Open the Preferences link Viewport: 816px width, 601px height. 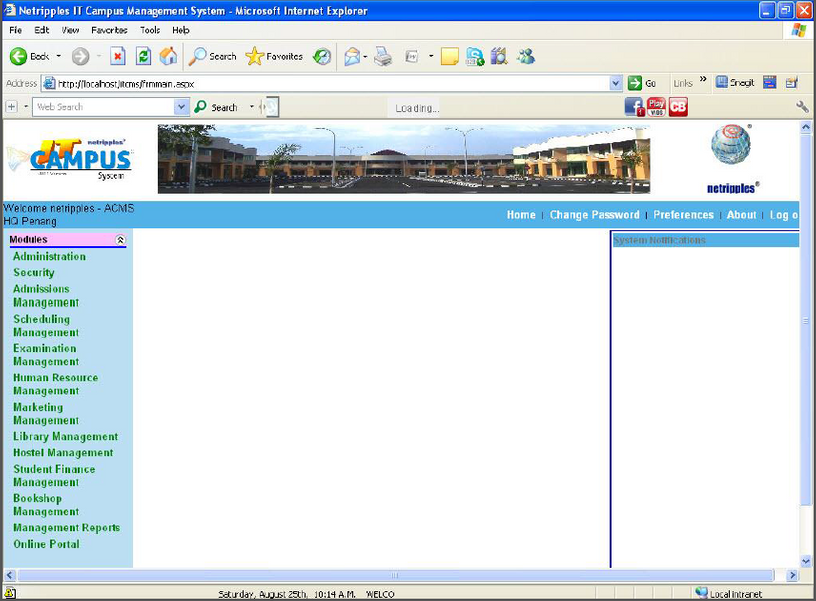[x=683, y=215]
